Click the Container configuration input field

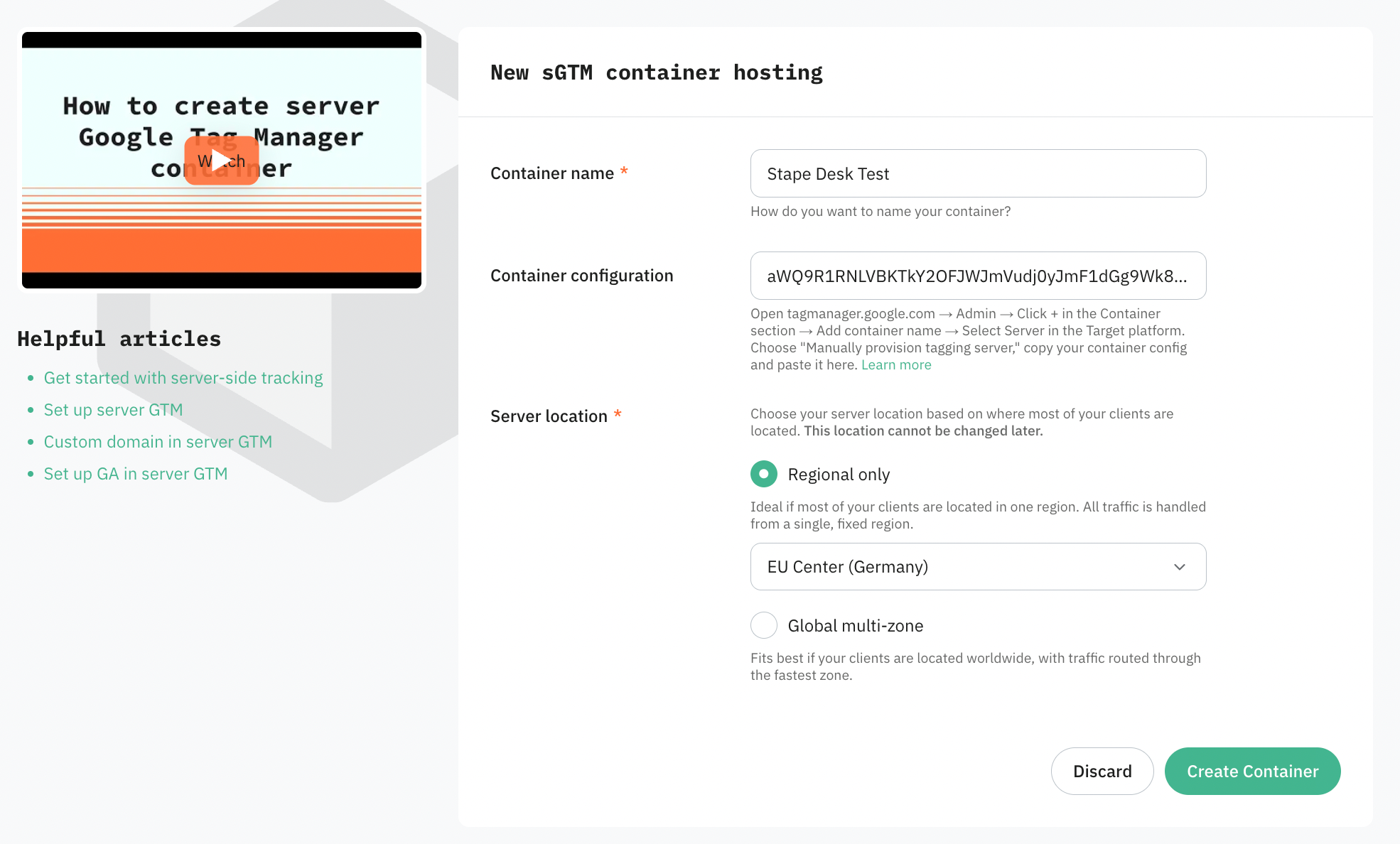point(978,276)
